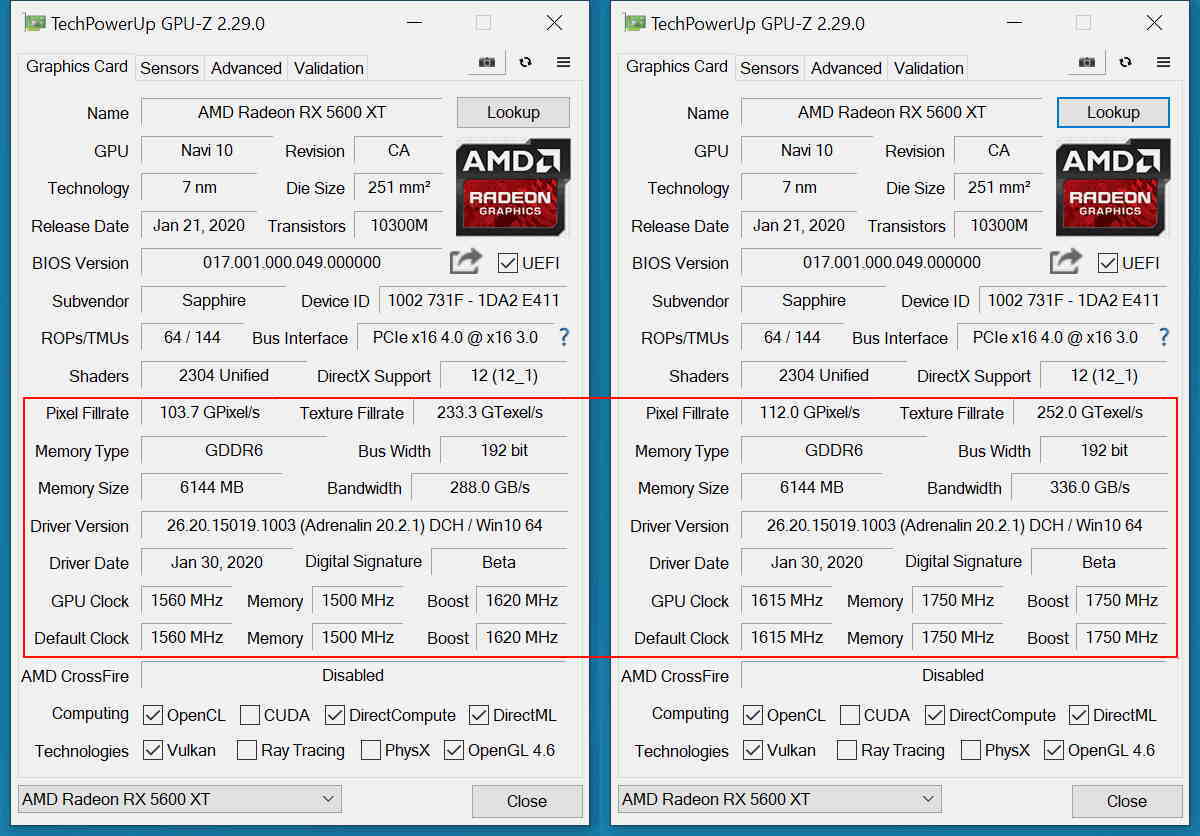Enable Ray Tracing checkbox in right window

pyautogui.click(x=845, y=750)
